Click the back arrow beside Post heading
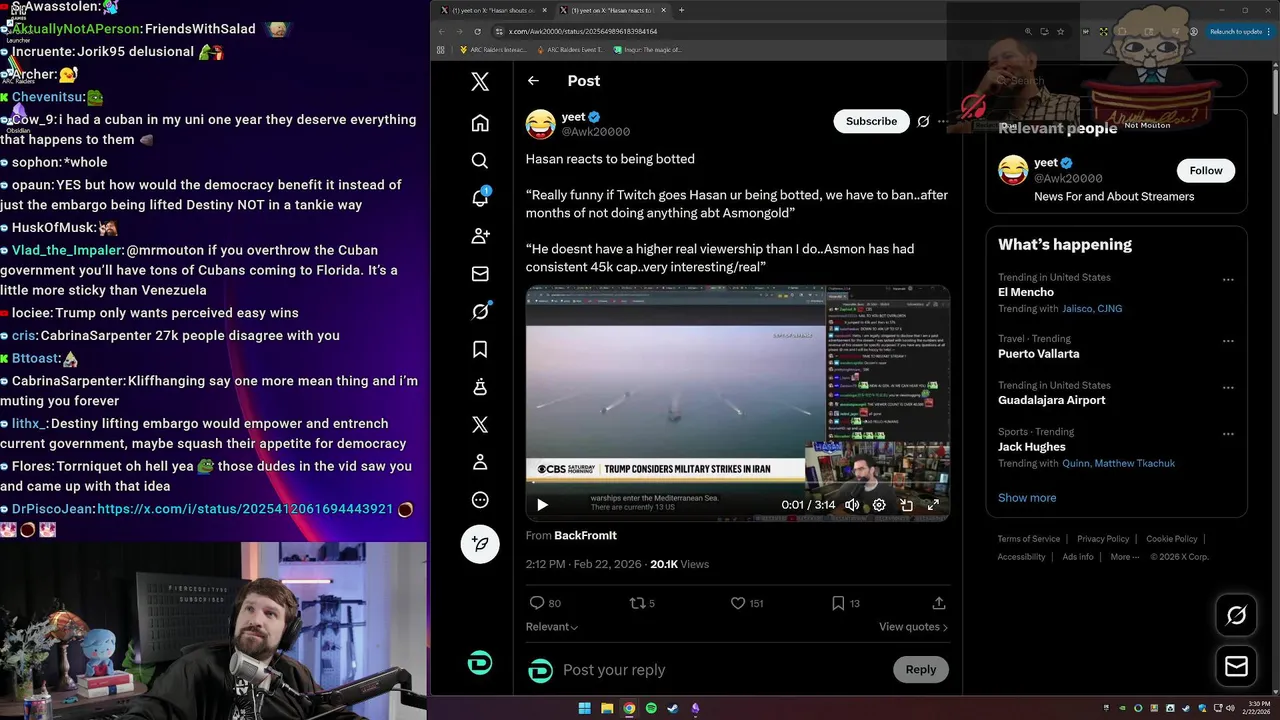This screenshot has height=720, width=1280. (533, 81)
